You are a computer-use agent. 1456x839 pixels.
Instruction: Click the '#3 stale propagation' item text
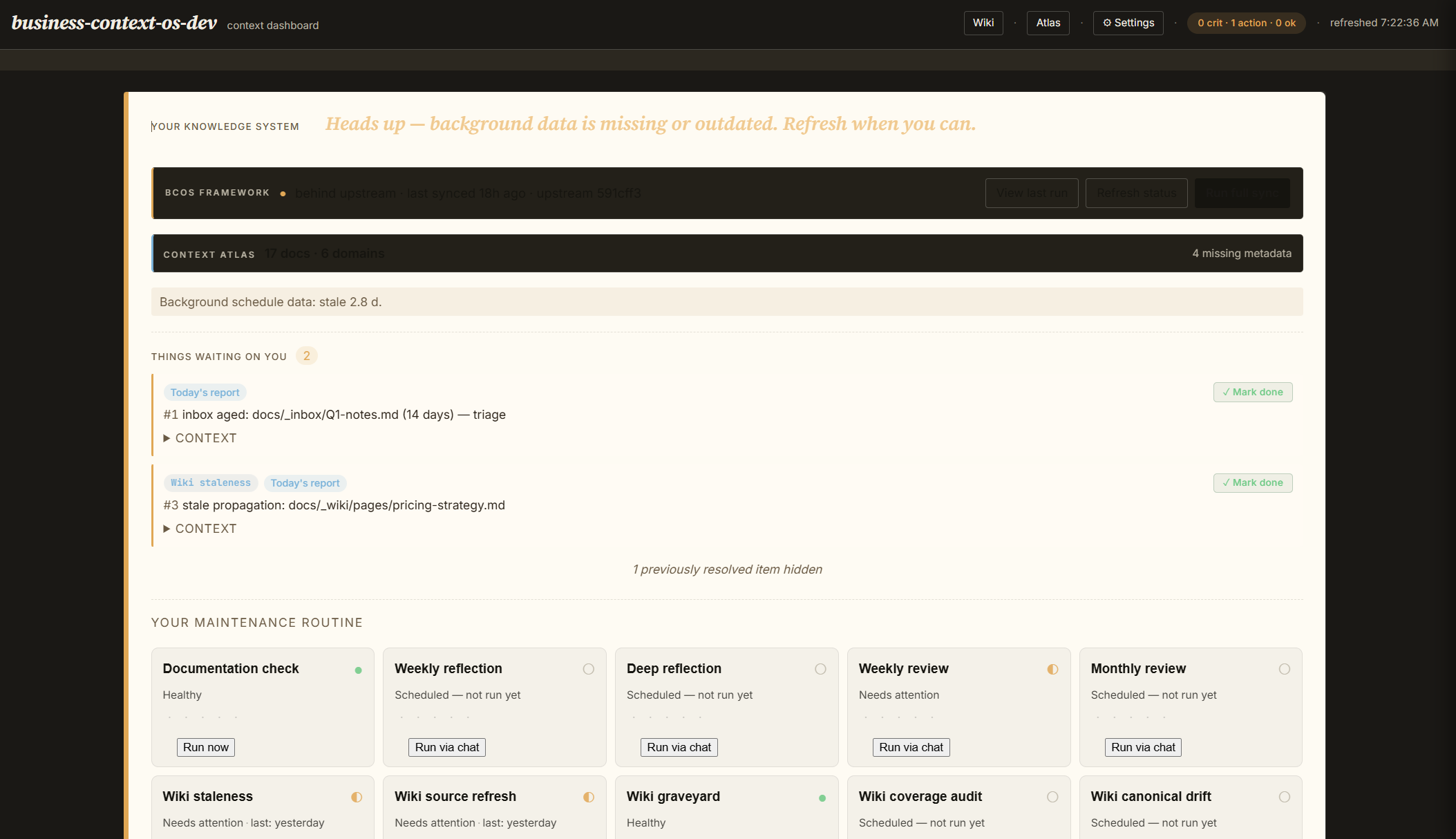[x=334, y=505]
